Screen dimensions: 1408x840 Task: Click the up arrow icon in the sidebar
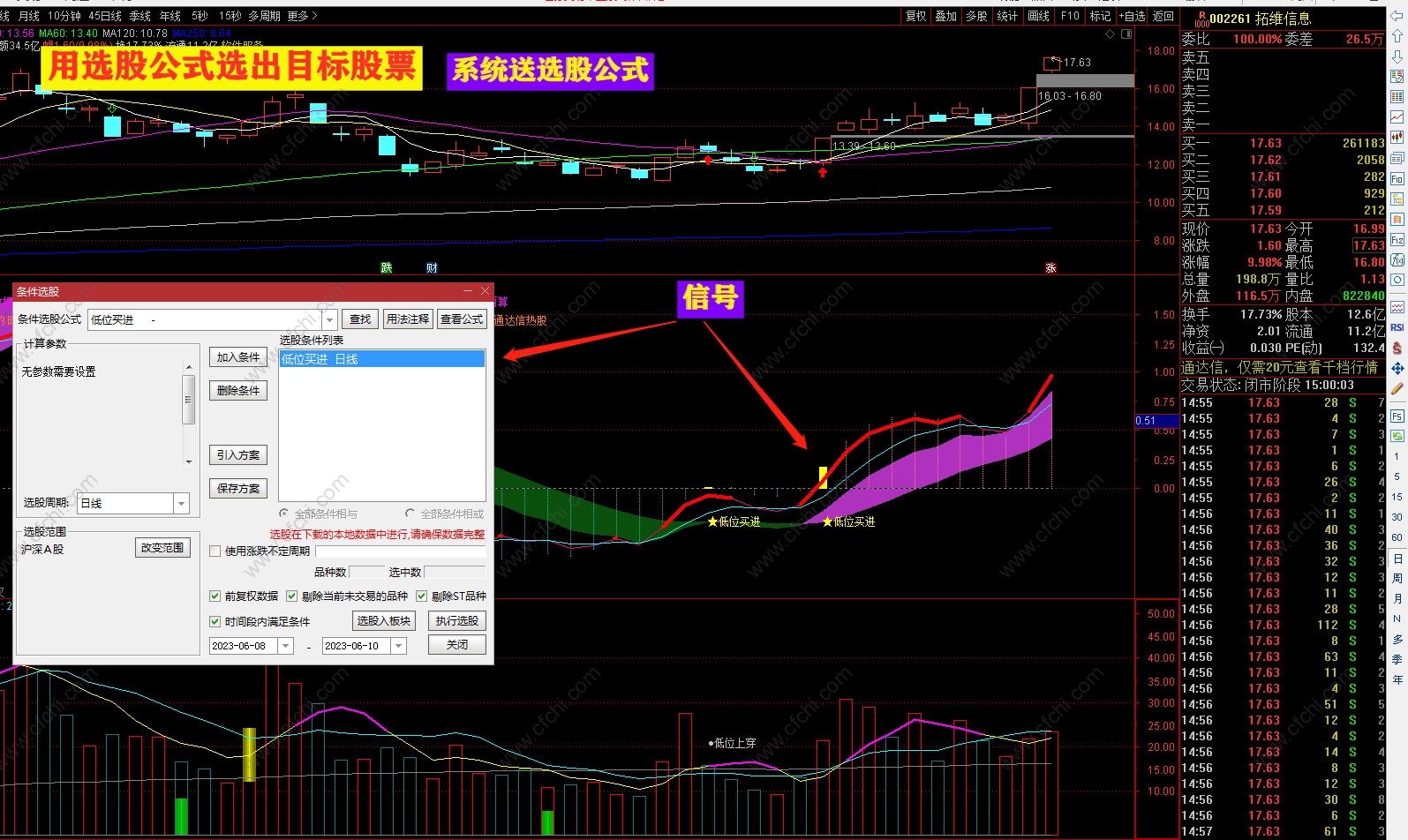coord(1397,35)
